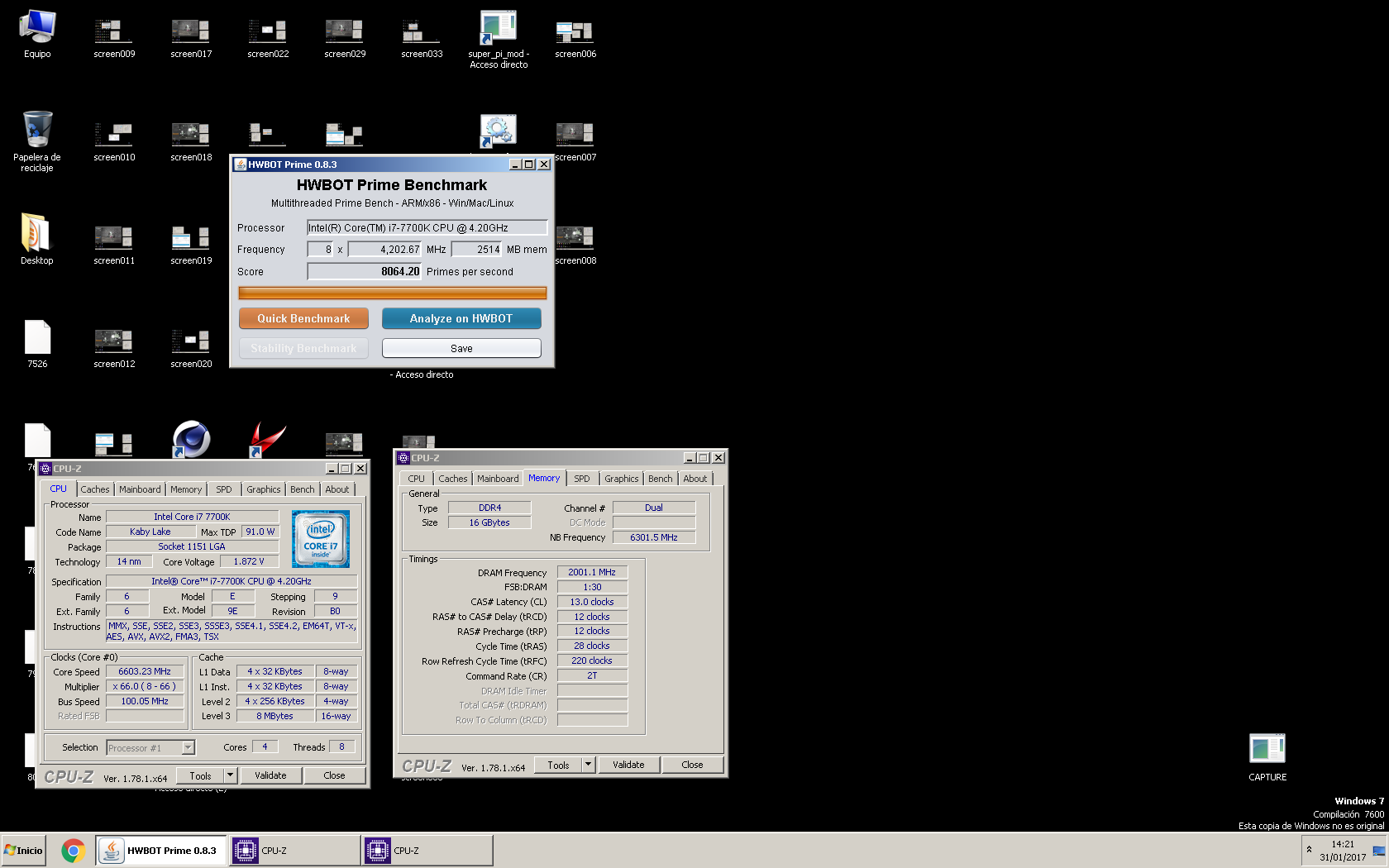Run the Quick Benchmark
The width and height of the screenshot is (1389, 868).
tap(303, 318)
